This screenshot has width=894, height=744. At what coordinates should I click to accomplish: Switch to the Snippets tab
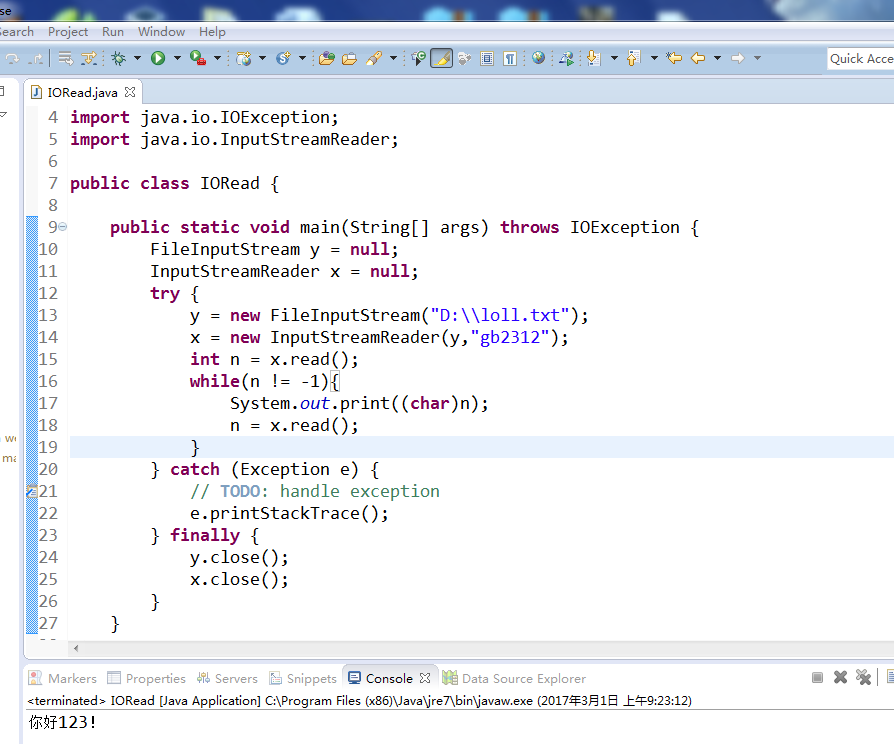pyautogui.click(x=303, y=678)
